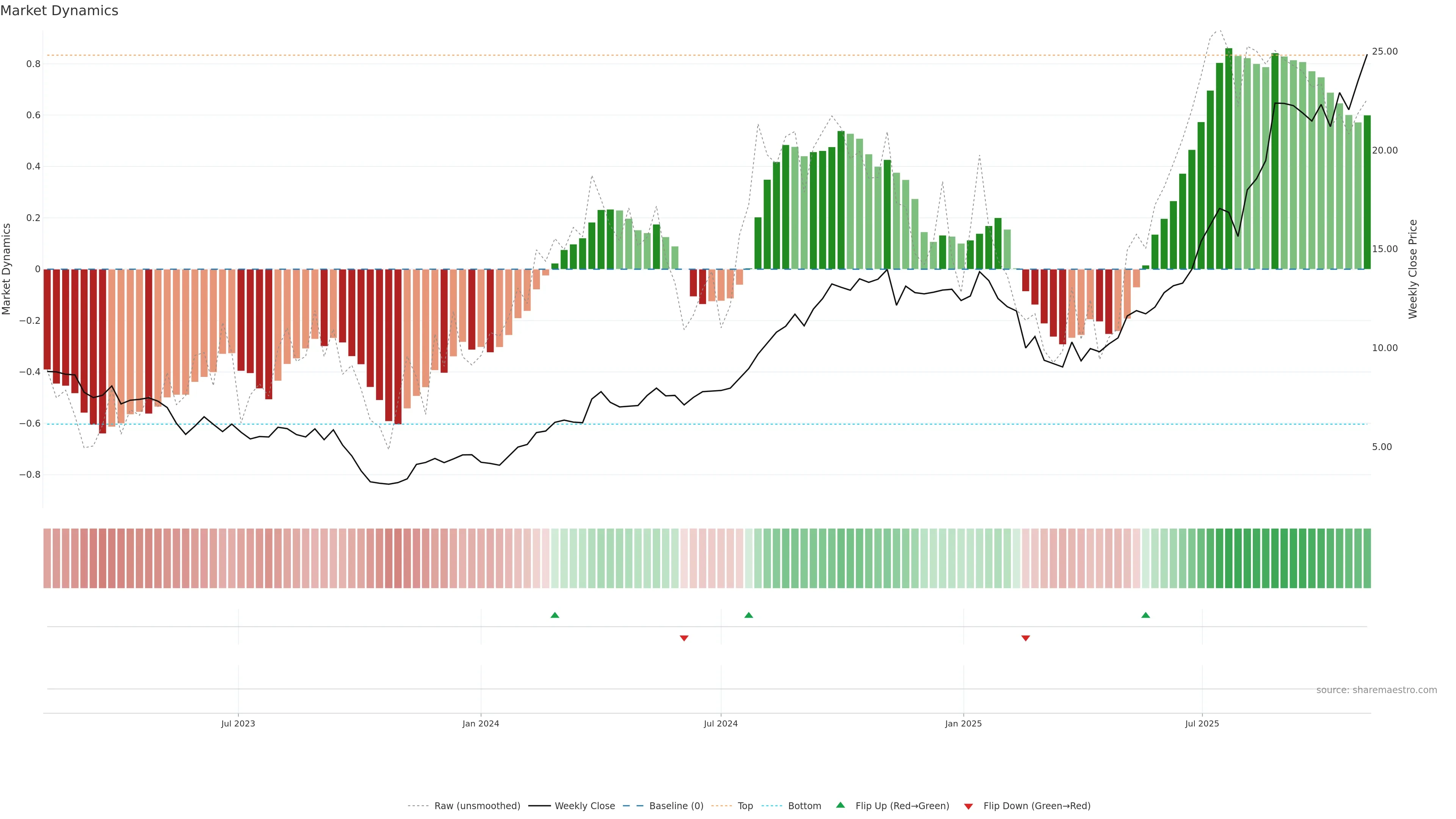Click the Jul 2025 axis label
The image size is (1456, 819).
point(1202,723)
